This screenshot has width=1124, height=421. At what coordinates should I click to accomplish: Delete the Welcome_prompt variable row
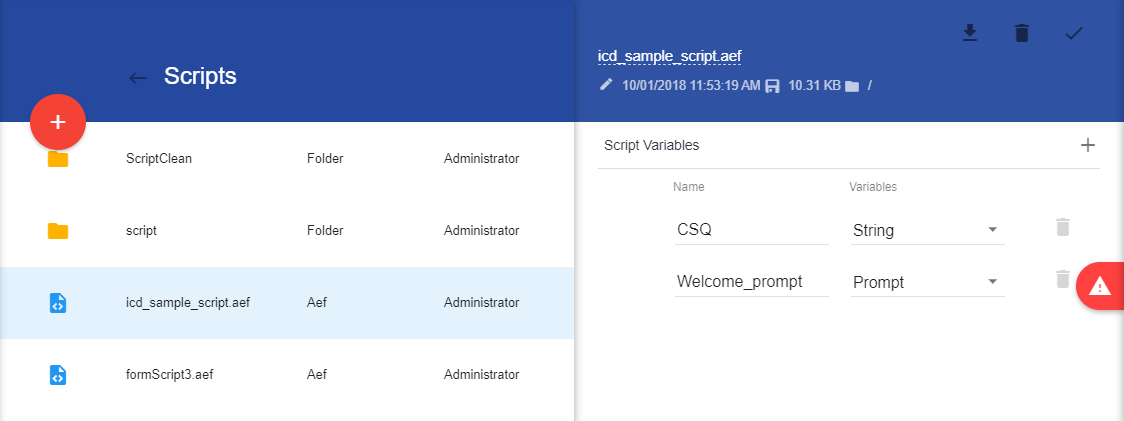(x=1063, y=280)
